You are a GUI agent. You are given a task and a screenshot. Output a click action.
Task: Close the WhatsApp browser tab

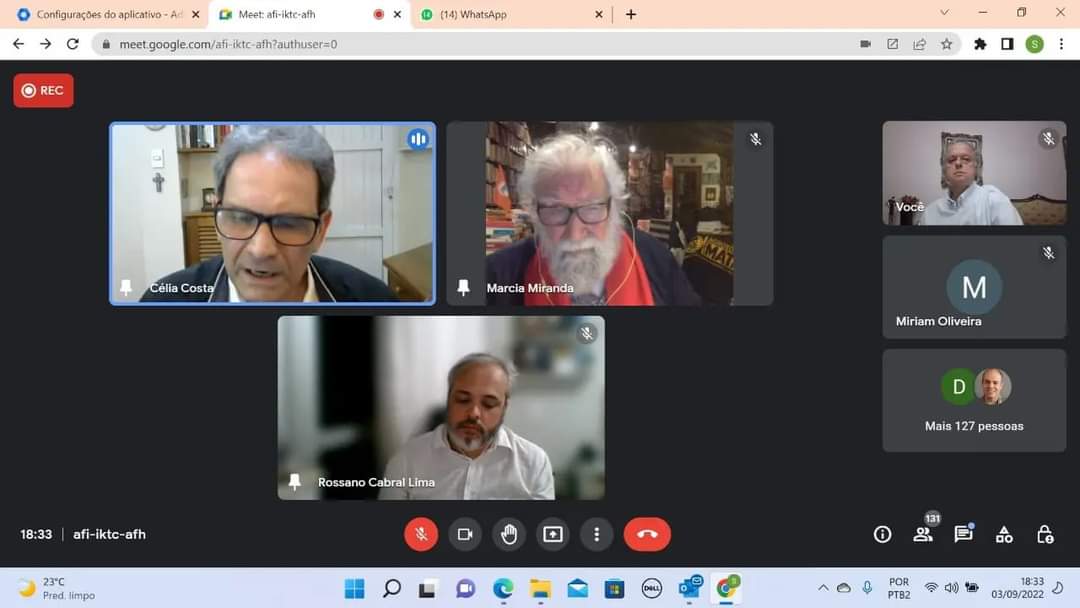coord(599,14)
